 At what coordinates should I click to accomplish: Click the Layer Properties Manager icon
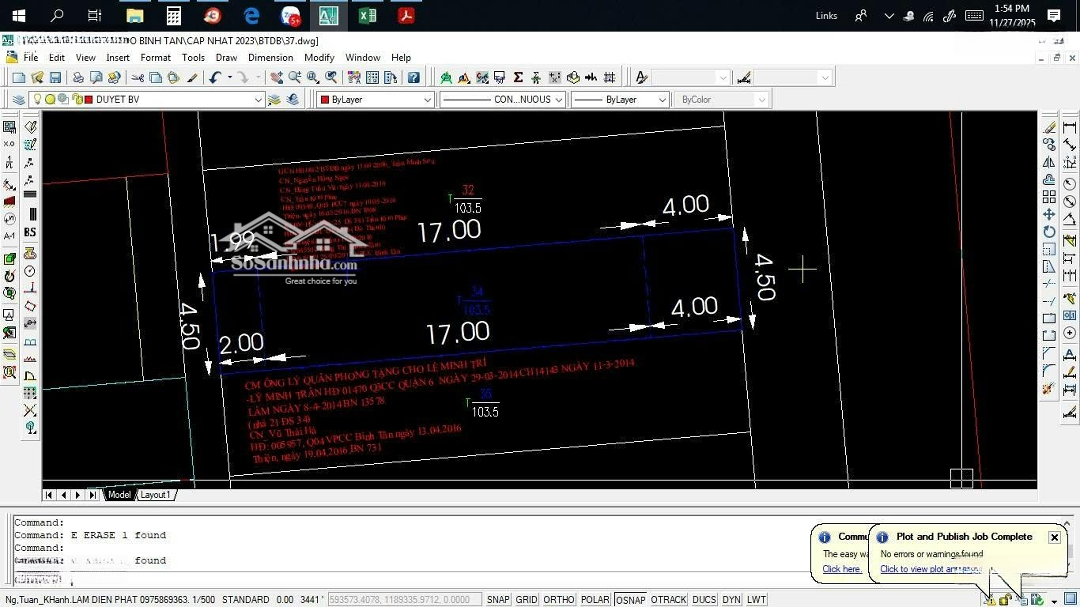(x=18, y=100)
